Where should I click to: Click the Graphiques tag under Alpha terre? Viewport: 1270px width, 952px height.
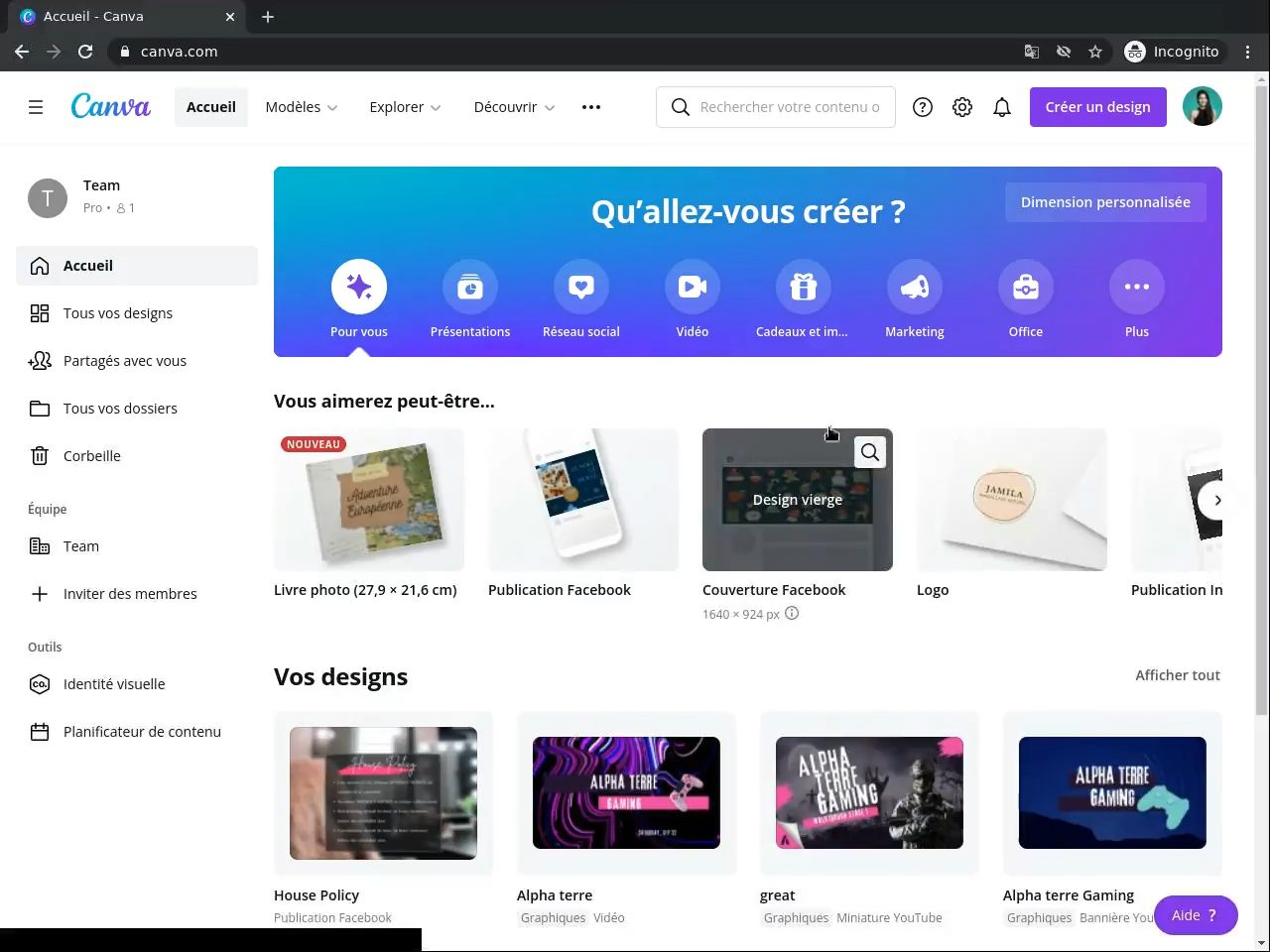(553, 918)
